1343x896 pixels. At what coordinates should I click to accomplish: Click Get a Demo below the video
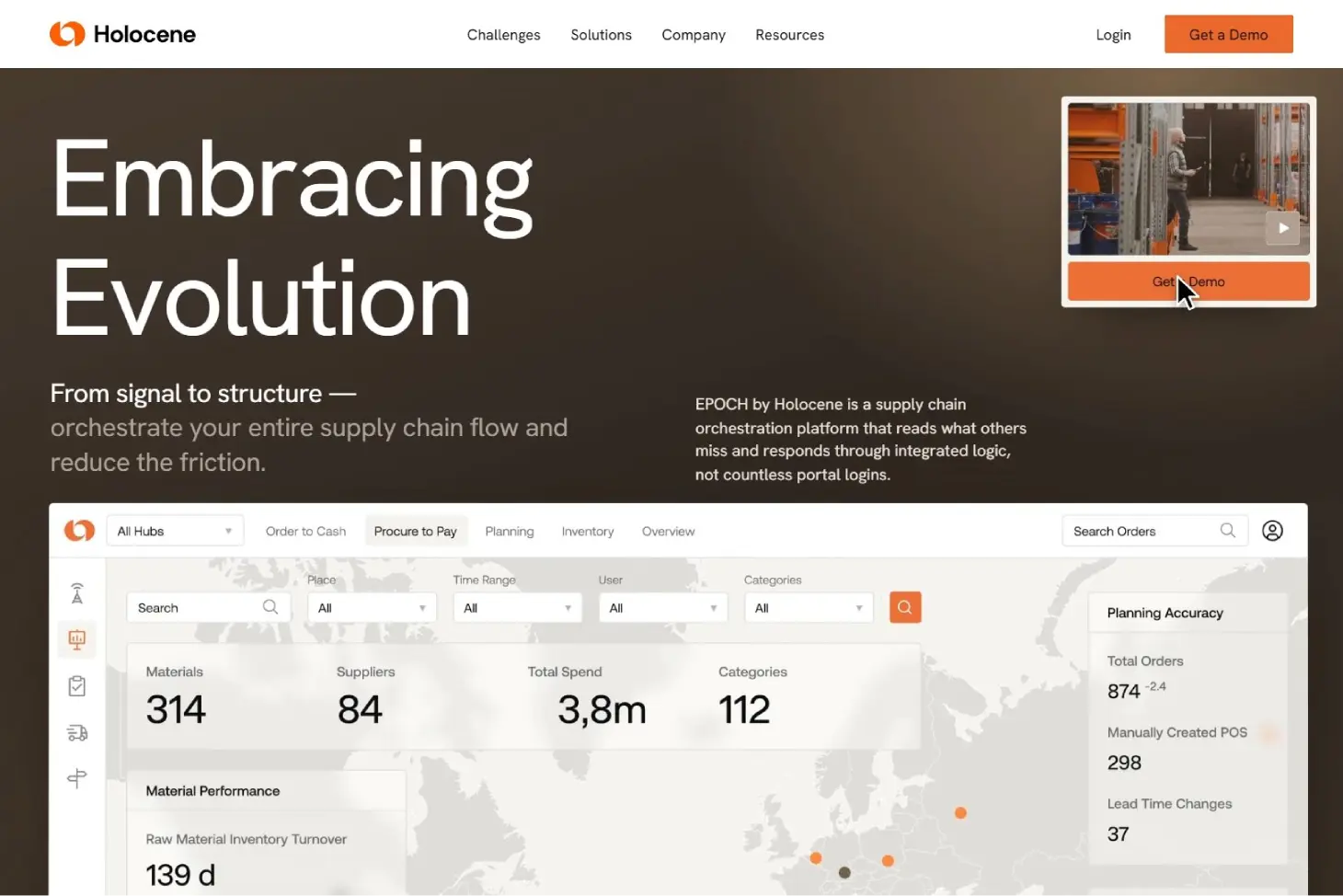tap(1188, 281)
